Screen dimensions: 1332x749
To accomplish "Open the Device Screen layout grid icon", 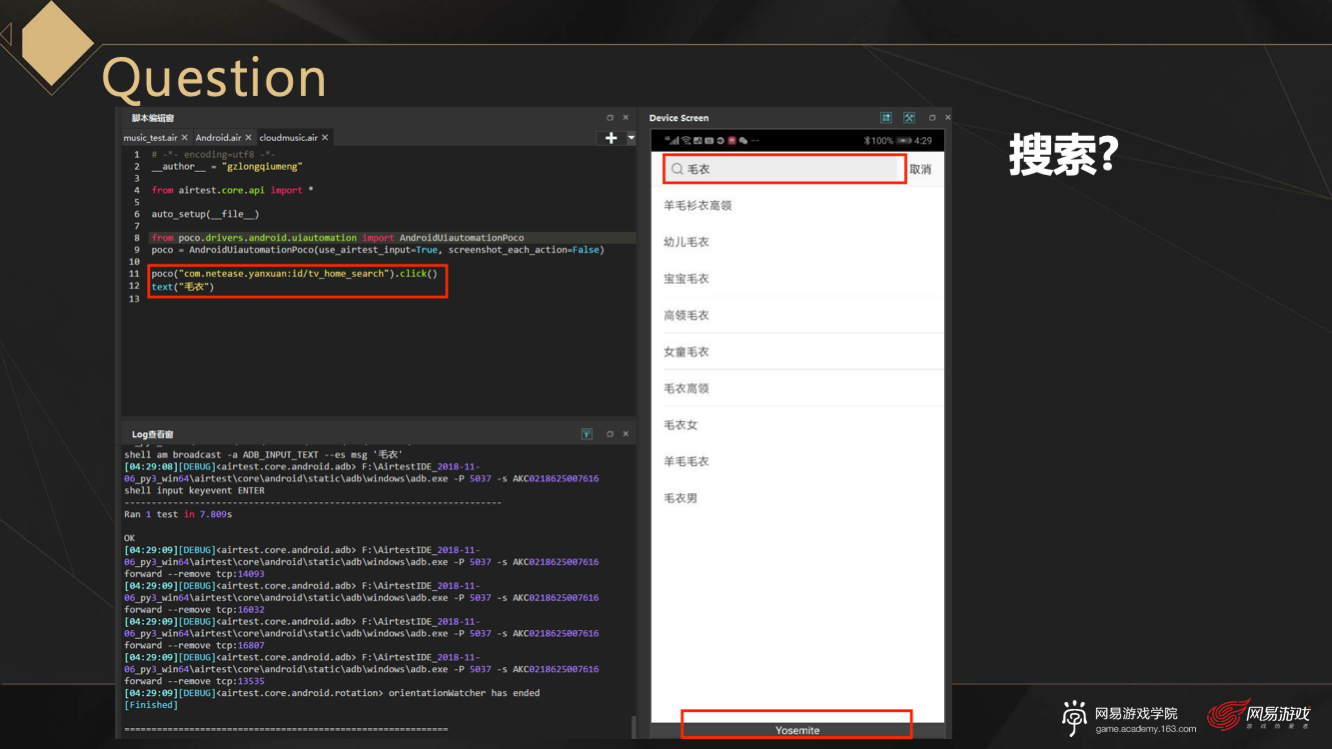I will click(886, 118).
